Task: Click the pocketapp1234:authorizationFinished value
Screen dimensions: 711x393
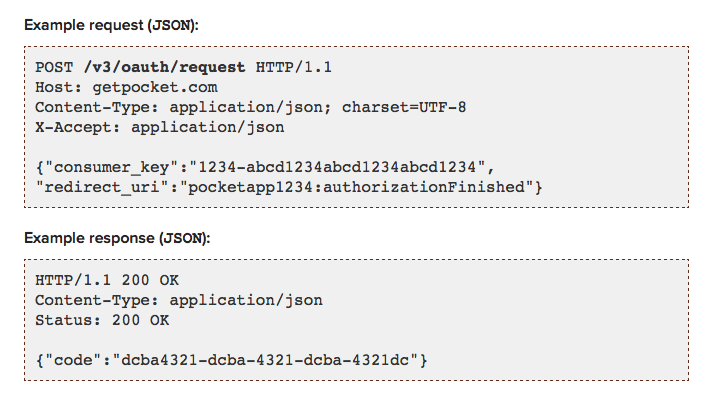Action: pyautogui.click(x=356, y=187)
